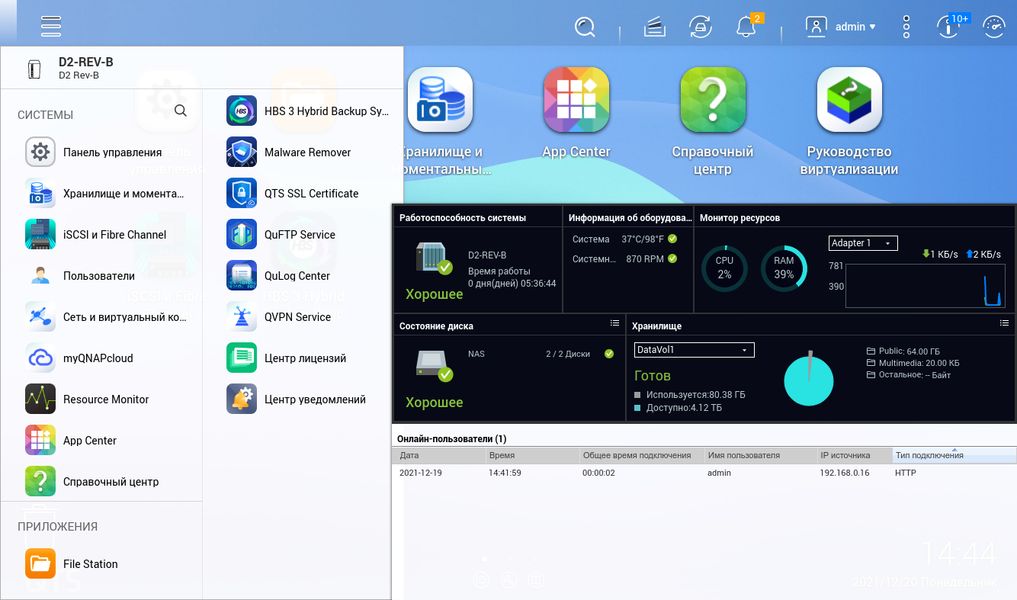Open external devices icon in top bar

(700, 27)
